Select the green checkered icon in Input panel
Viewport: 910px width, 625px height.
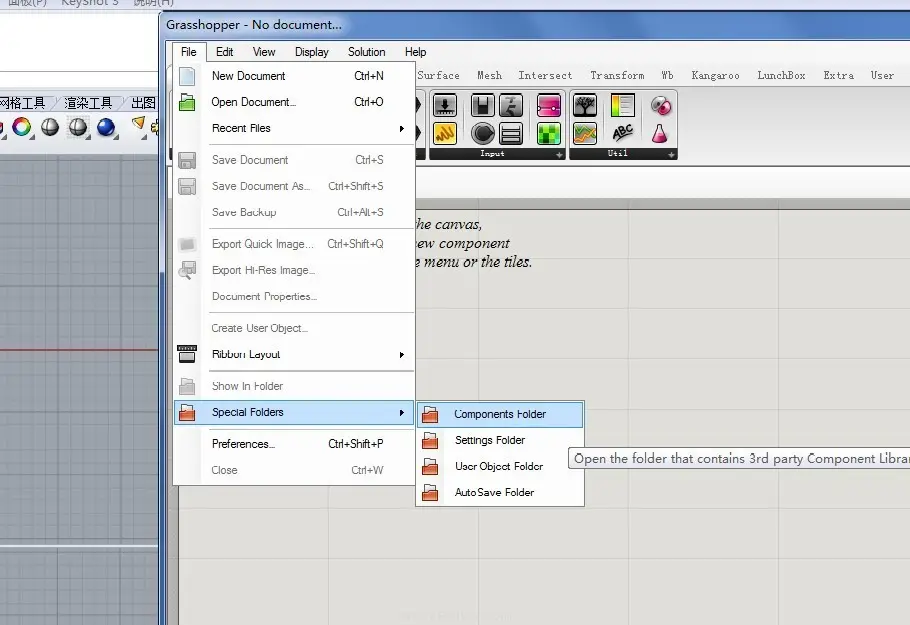pyautogui.click(x=548, y=133)
